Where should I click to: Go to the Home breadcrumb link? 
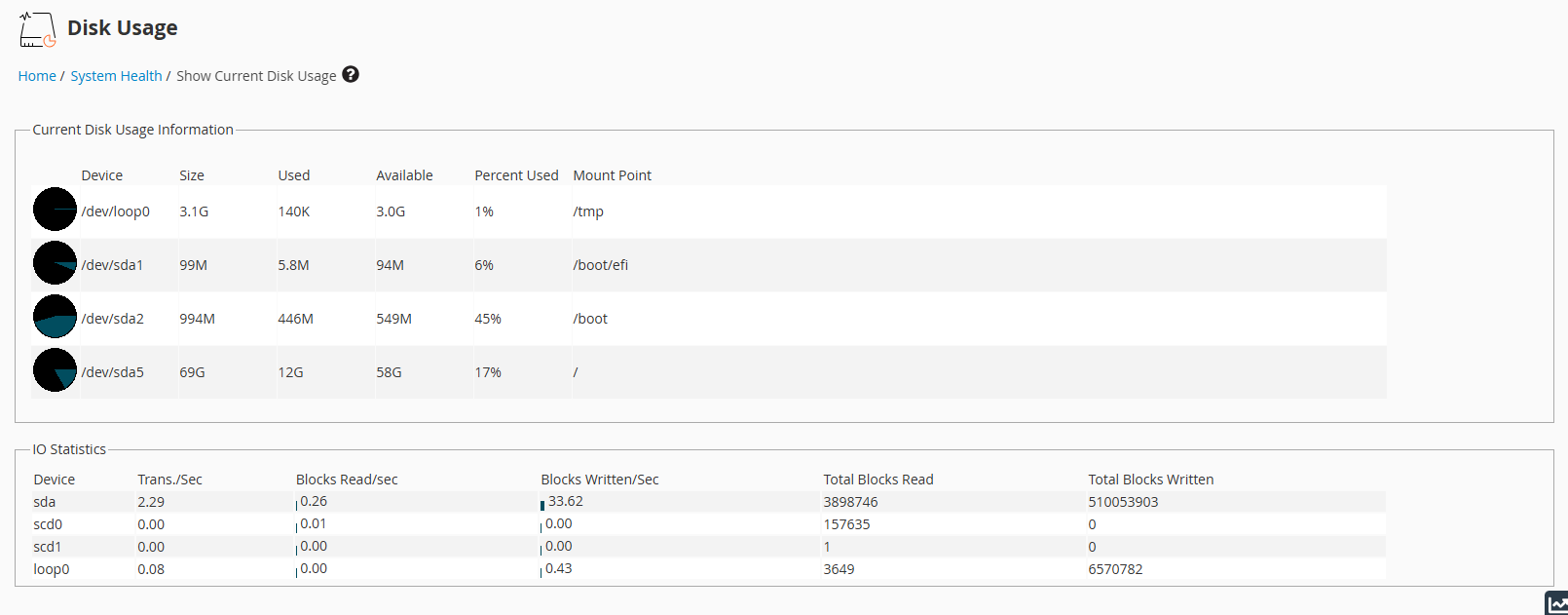coord(37,76)
